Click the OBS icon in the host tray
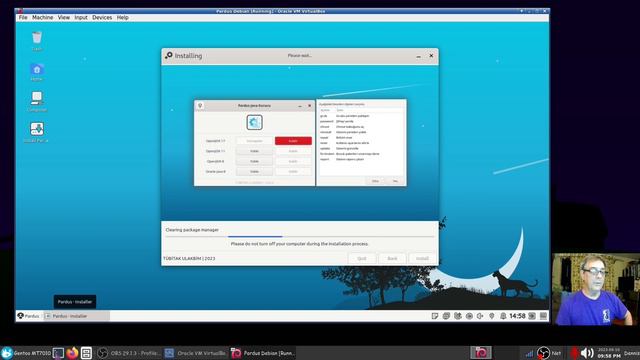Image resolution: width=640 pixels, height=360 pixels. [543, 353]
